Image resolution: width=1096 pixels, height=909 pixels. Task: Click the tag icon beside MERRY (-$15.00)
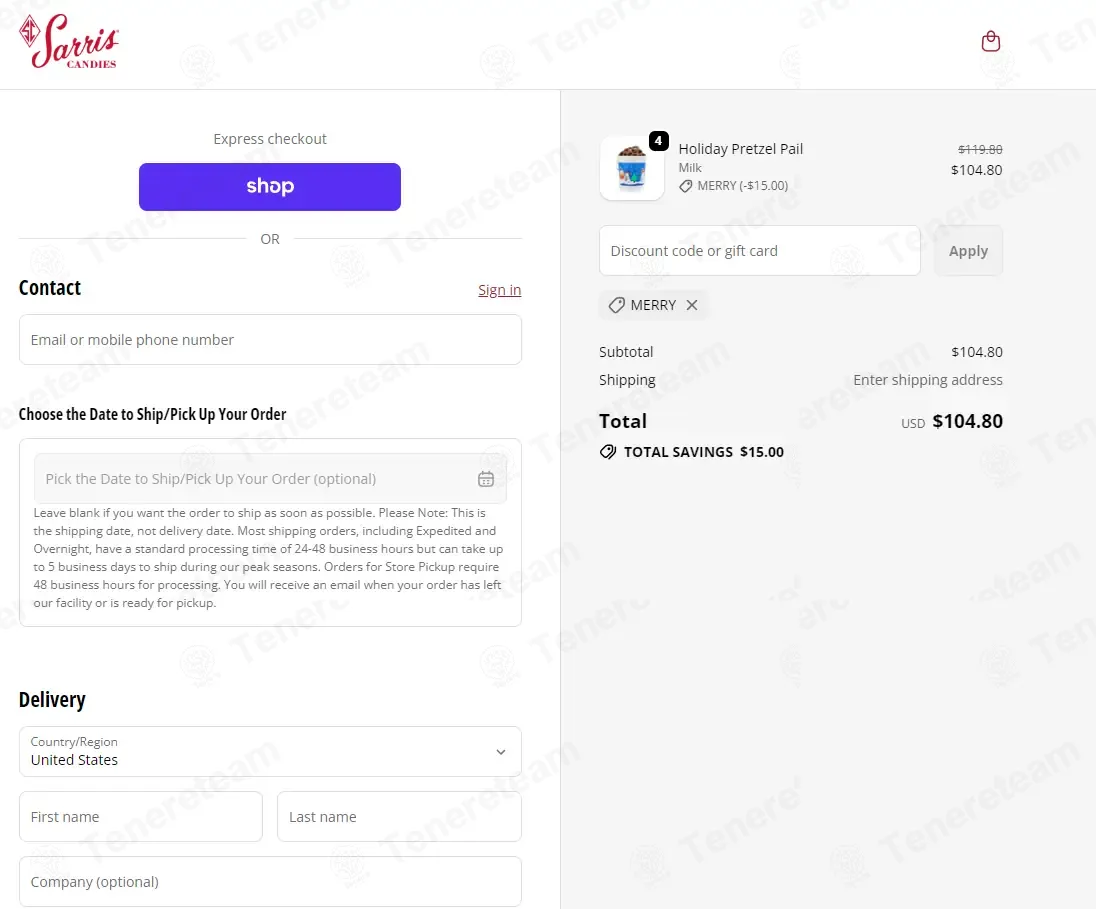[x=686, y=186]
